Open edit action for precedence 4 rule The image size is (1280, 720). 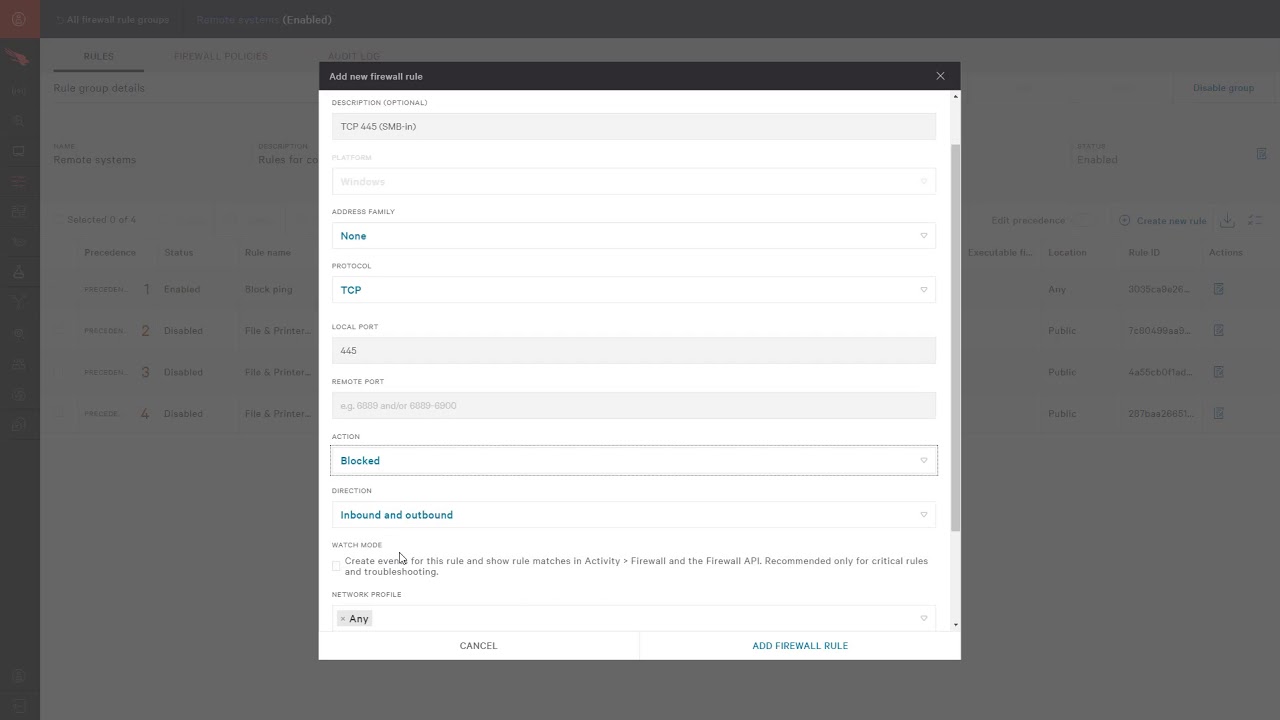[x=1218, y=413]
